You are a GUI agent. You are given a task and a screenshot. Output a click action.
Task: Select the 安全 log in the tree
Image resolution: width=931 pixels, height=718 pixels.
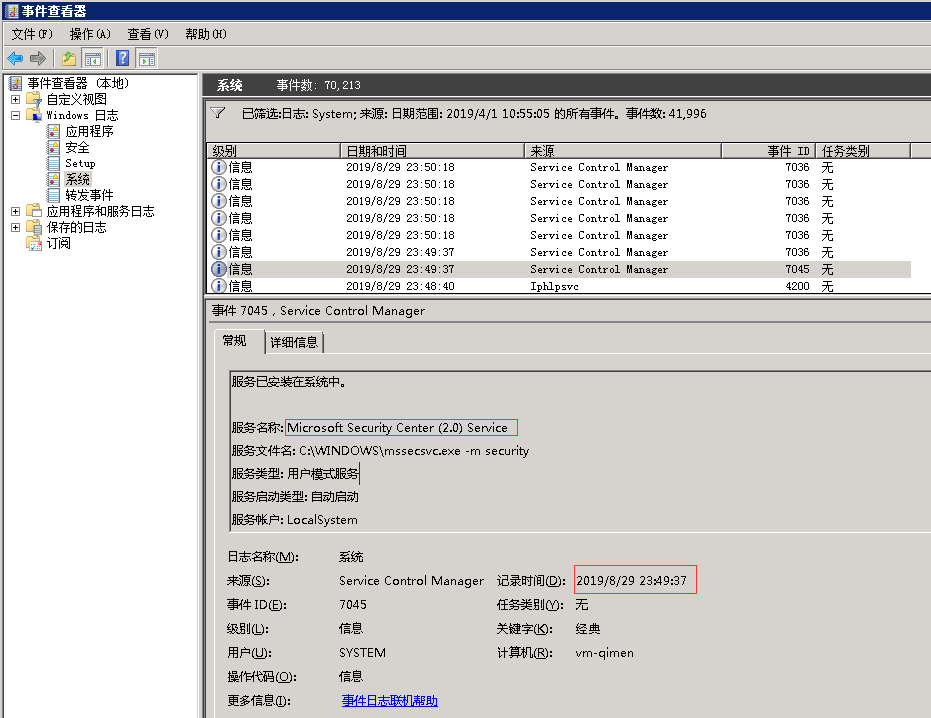(x=77, y=147)
